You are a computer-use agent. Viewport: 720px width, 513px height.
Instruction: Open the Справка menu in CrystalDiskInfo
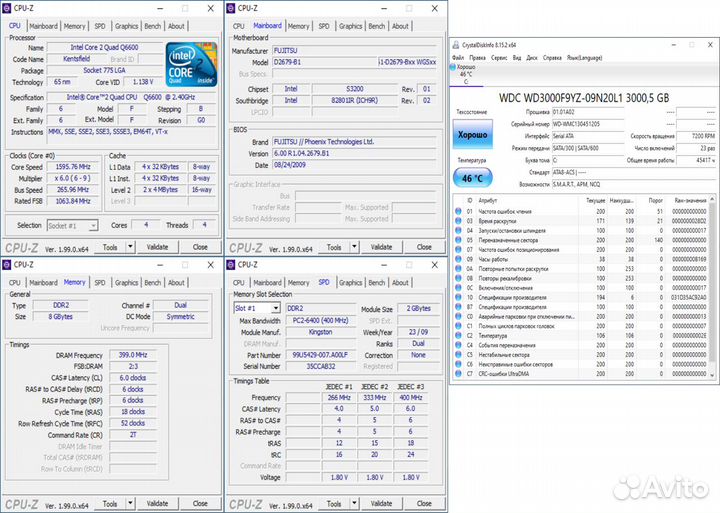click(552, 58)
